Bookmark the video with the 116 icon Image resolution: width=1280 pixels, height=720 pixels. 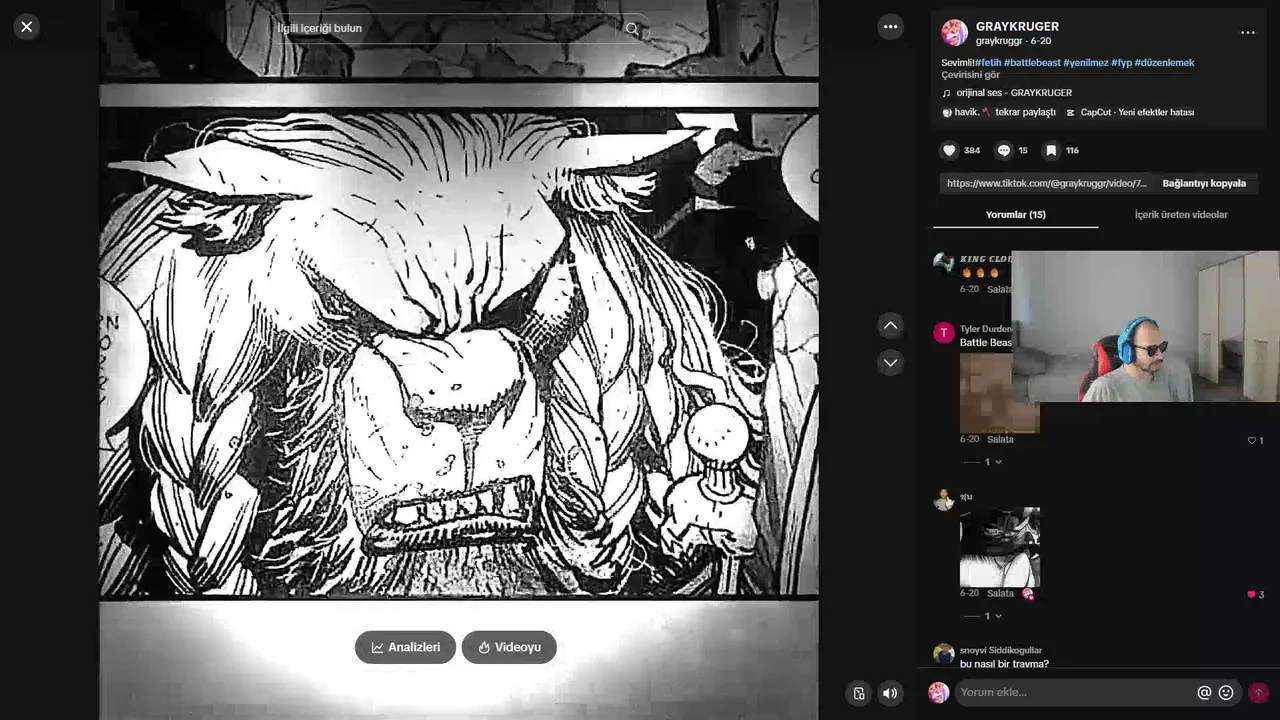tap(1051, 150)
